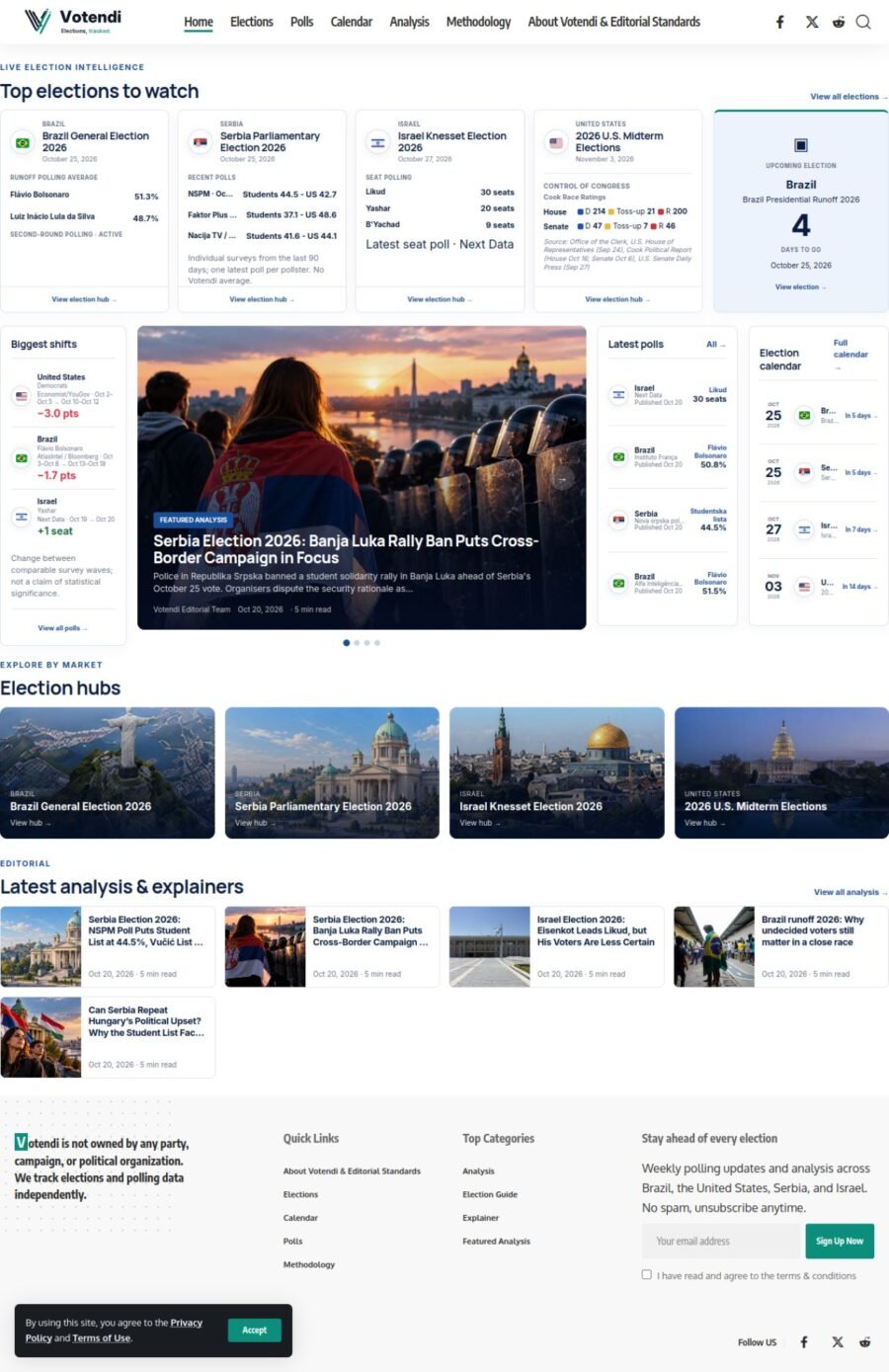
Task: Click the Sign Up Now button
Action: pyautogui.click(x=840, y=1241)
